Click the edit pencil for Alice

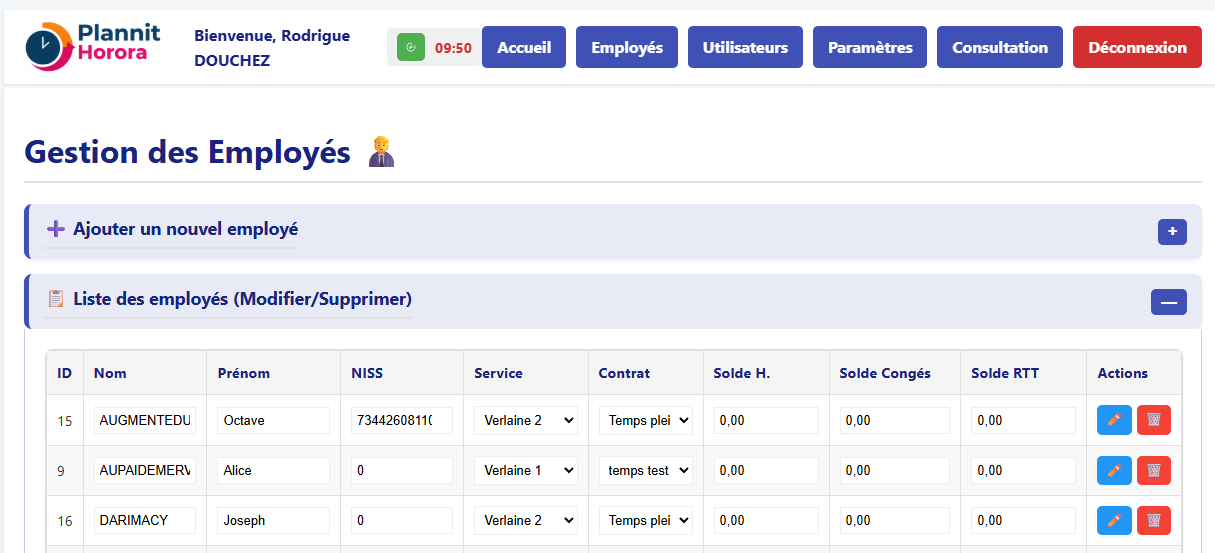click(1114, 471)
